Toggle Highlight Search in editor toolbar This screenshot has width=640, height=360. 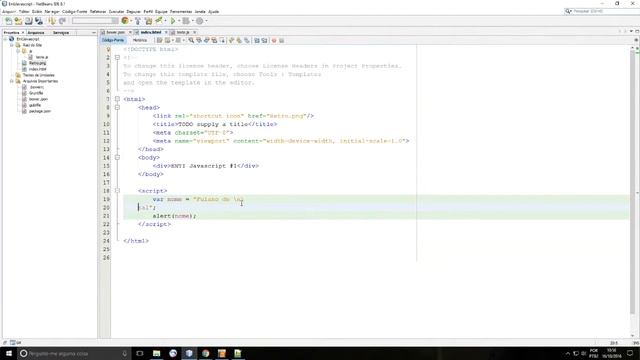point(214,40)
